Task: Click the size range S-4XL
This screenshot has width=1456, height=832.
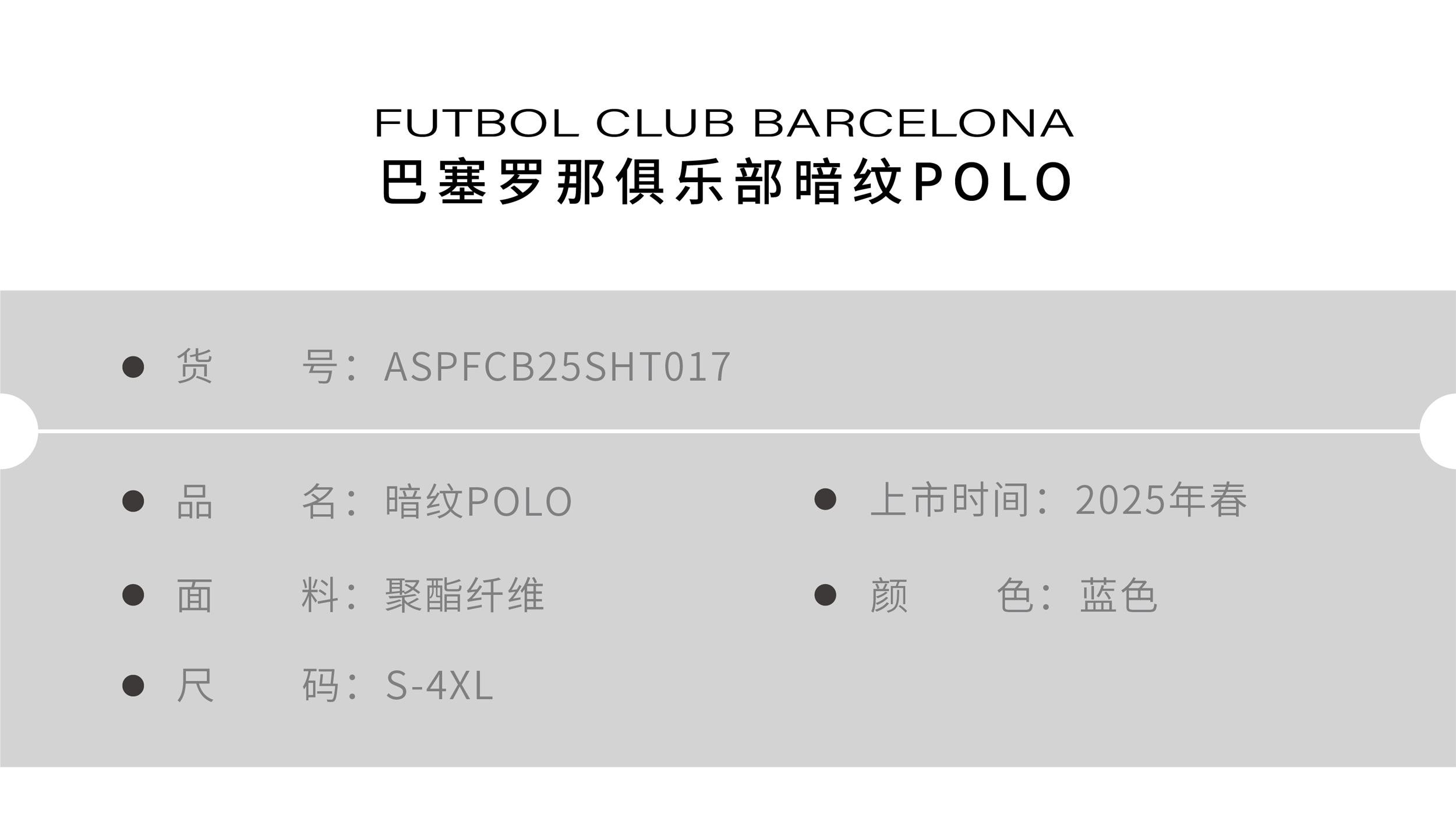Action: click(x=440, y=686)
